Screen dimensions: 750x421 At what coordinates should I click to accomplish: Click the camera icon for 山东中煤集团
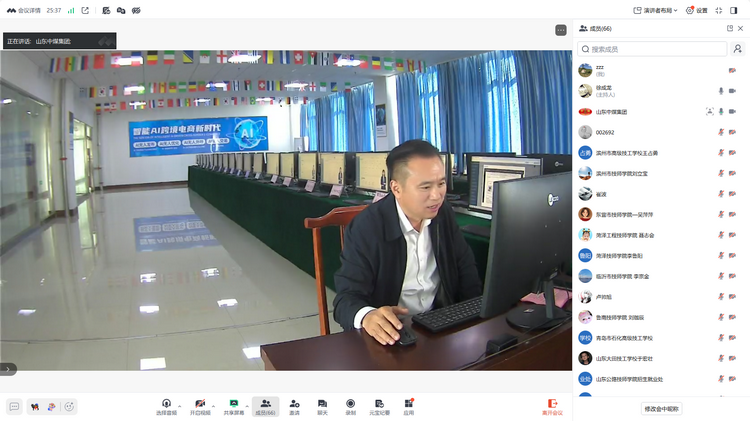pos(732,111)
